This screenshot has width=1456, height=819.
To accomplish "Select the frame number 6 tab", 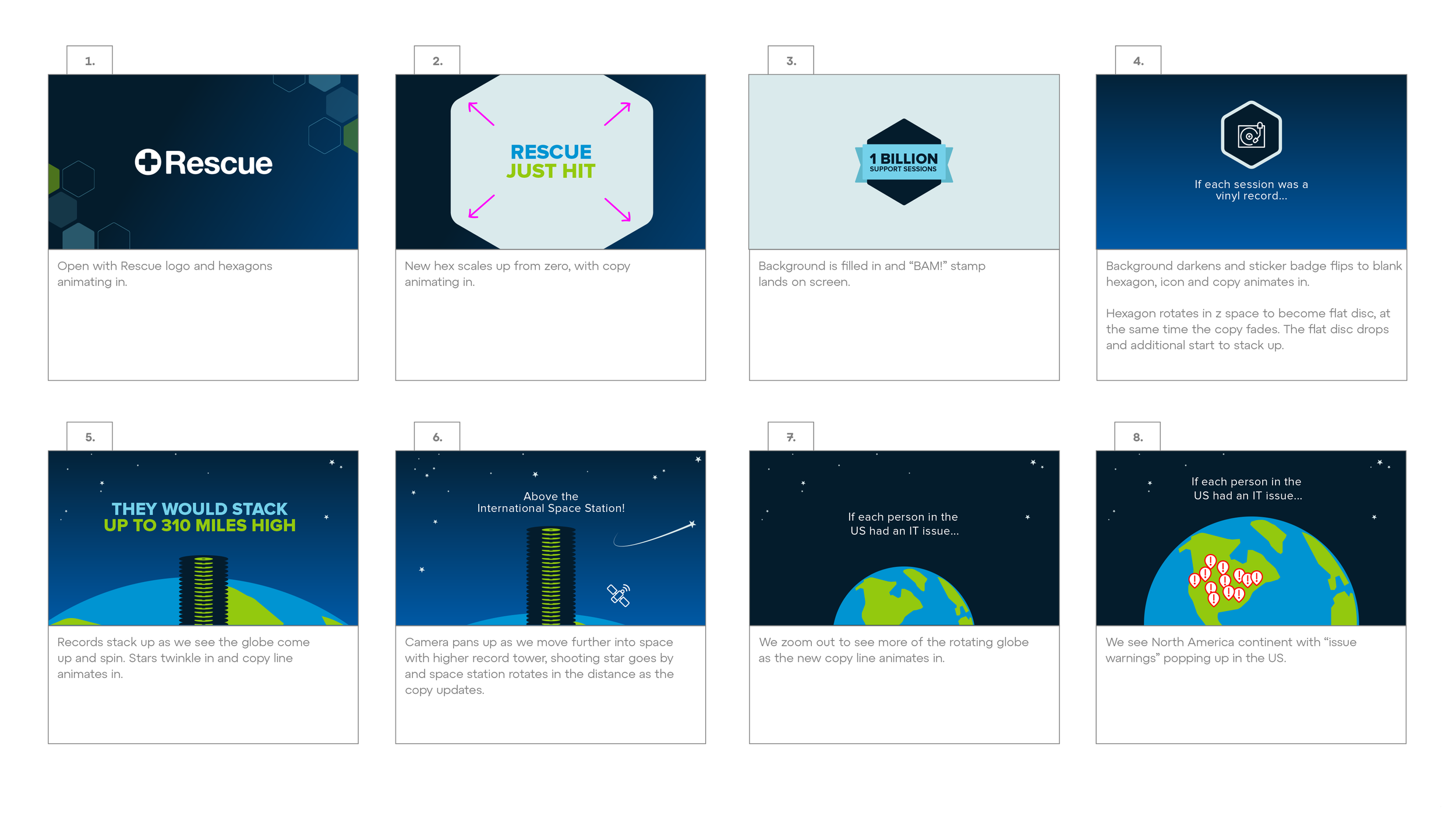I will pos(437,437).
